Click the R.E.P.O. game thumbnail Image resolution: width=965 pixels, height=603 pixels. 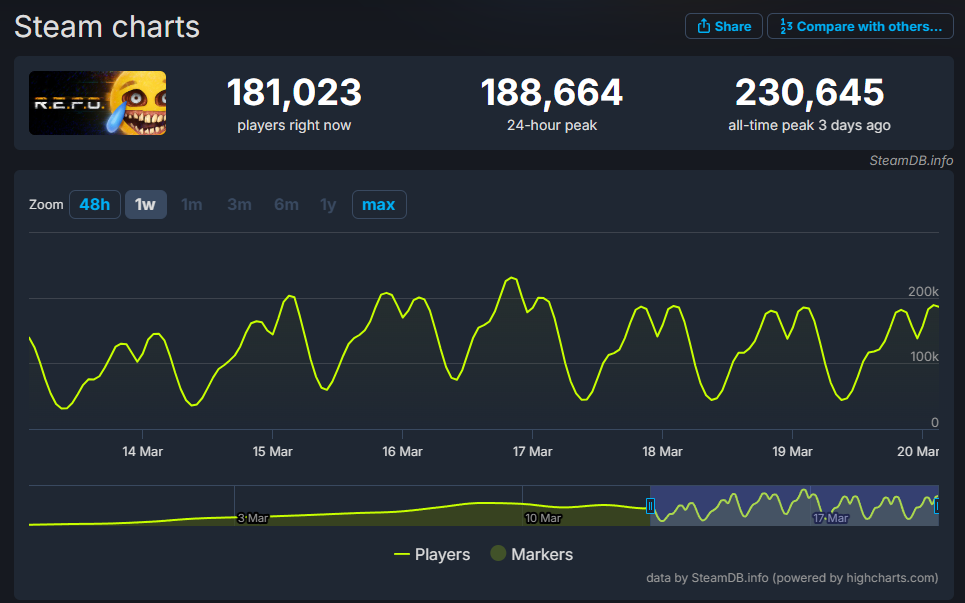[97, 103]
